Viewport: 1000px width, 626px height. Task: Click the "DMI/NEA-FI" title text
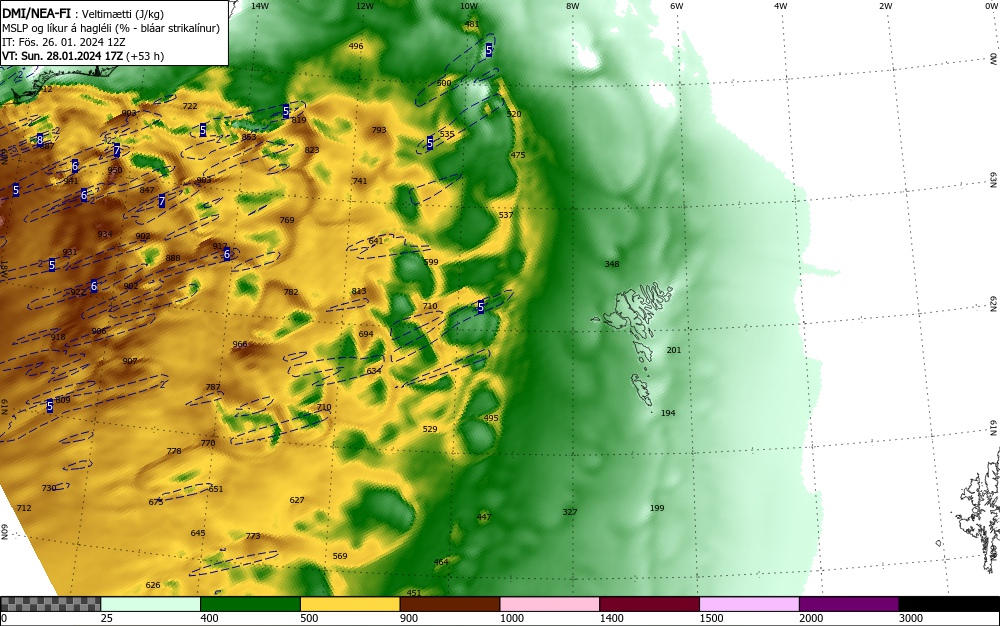pyautogui.click(x=36, y=12)
